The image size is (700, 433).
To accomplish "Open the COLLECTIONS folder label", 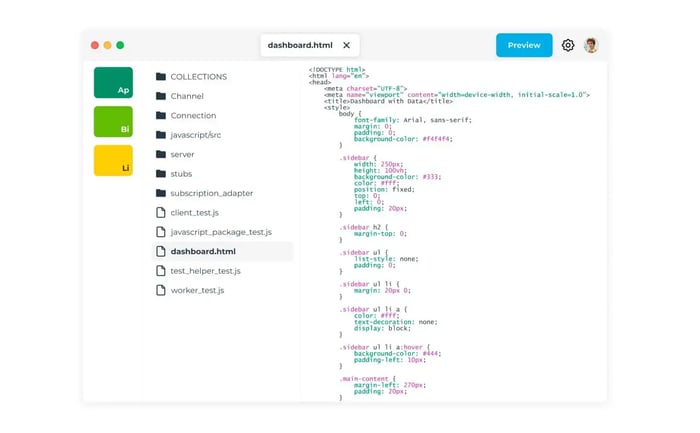I will point(199,77).
